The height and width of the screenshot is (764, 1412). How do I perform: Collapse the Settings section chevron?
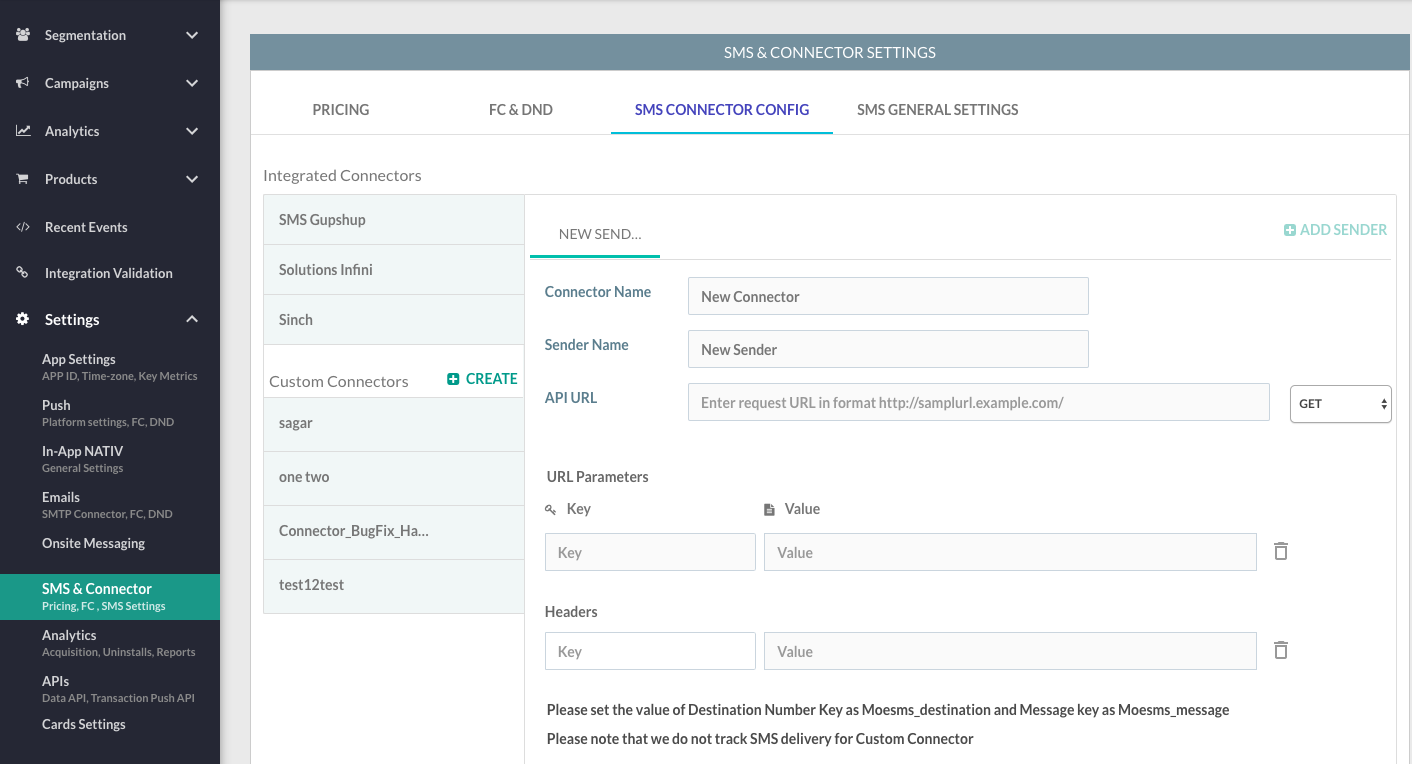click(192, 319)
